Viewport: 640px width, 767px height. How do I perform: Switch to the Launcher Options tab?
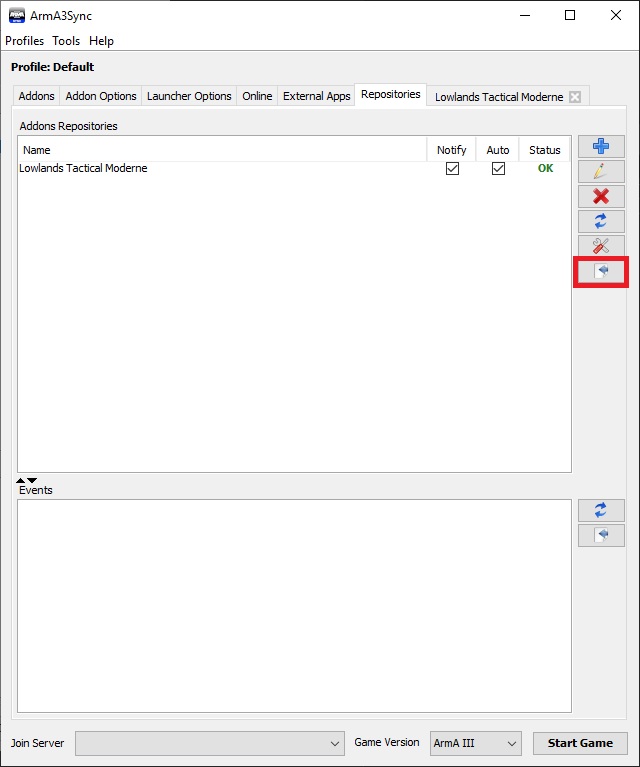tap(189, 96)
